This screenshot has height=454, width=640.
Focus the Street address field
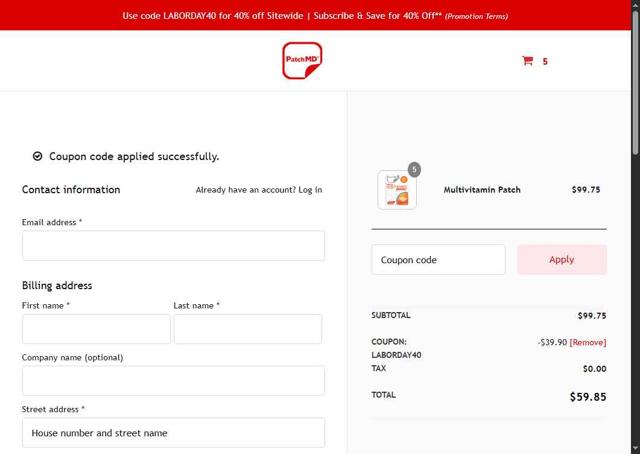173,432
